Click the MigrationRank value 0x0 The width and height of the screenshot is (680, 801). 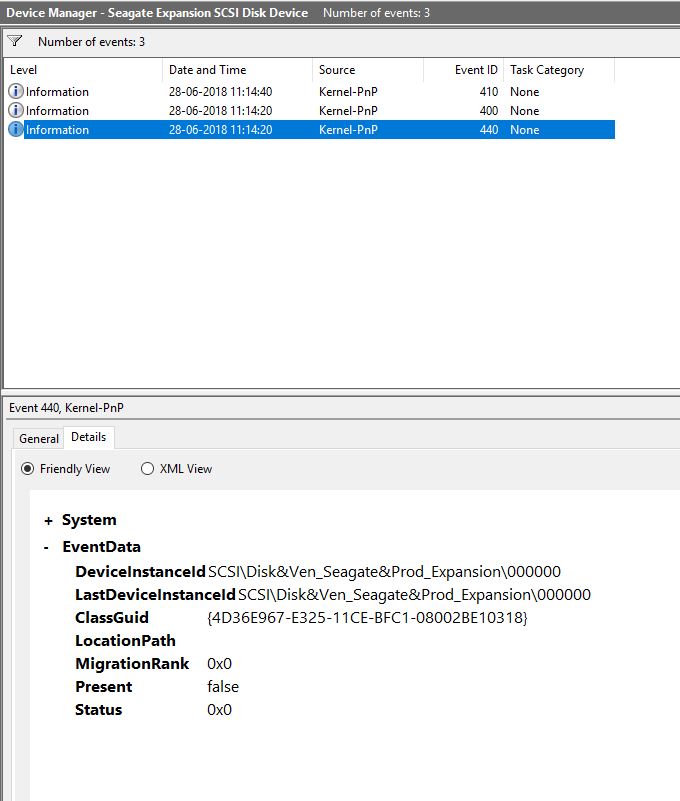pos(219,663)
